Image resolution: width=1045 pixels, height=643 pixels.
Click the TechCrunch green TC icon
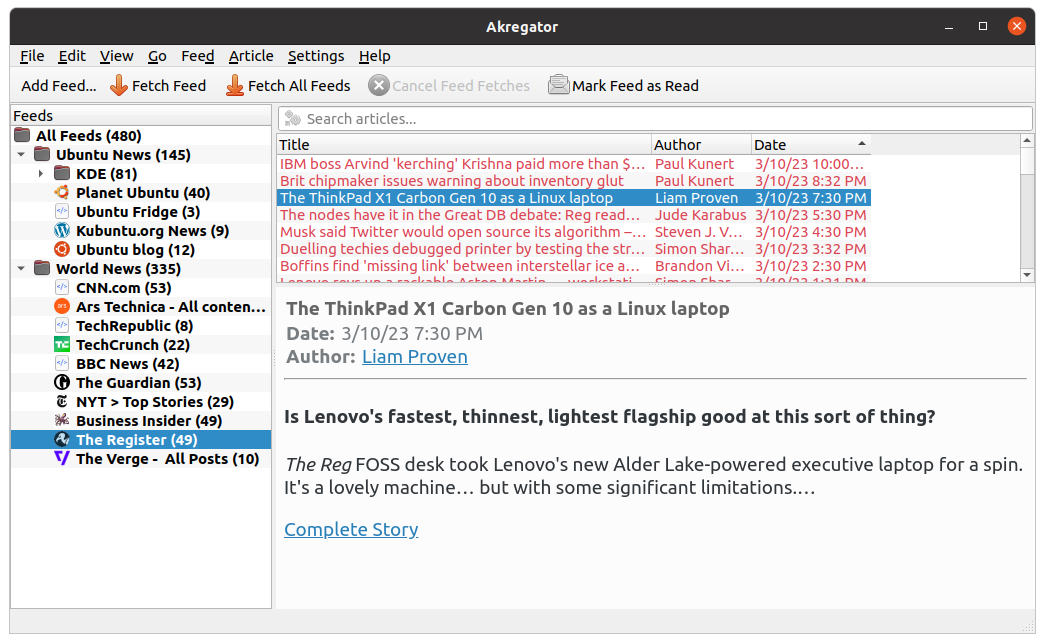coord(62,344)
